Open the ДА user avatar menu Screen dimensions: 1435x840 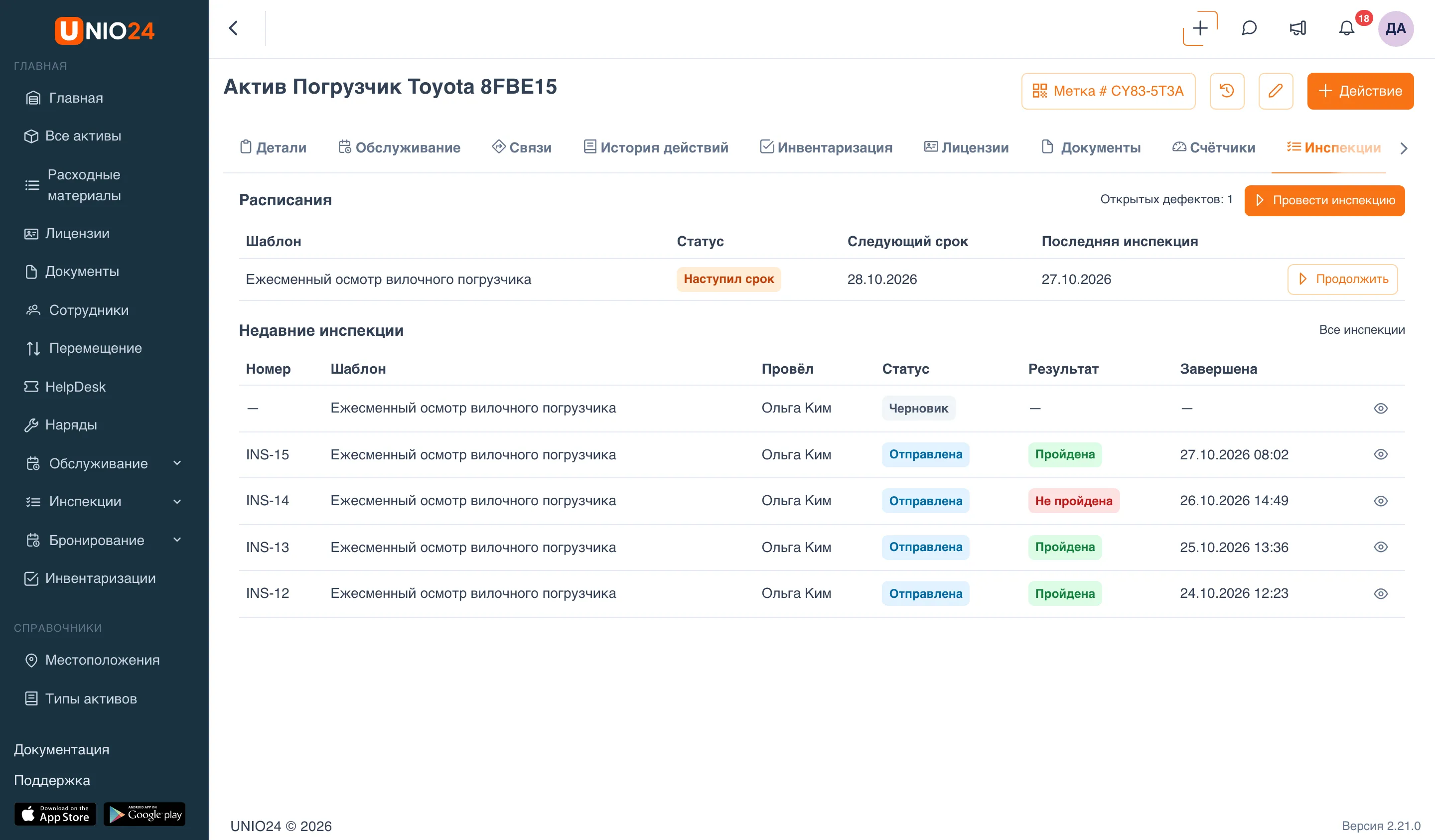(x=1396, y=28)
